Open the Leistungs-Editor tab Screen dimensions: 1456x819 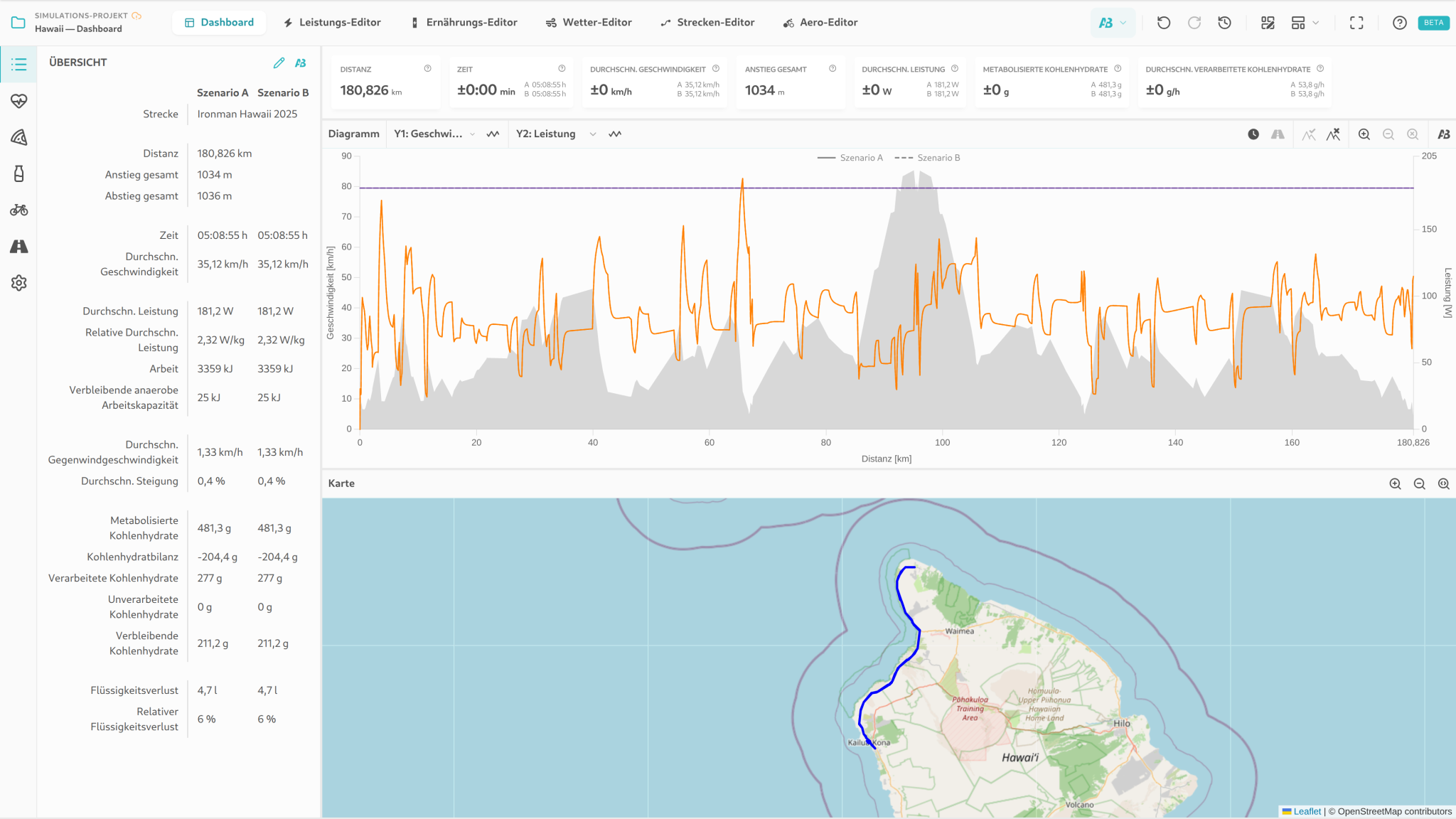[332, 23]
